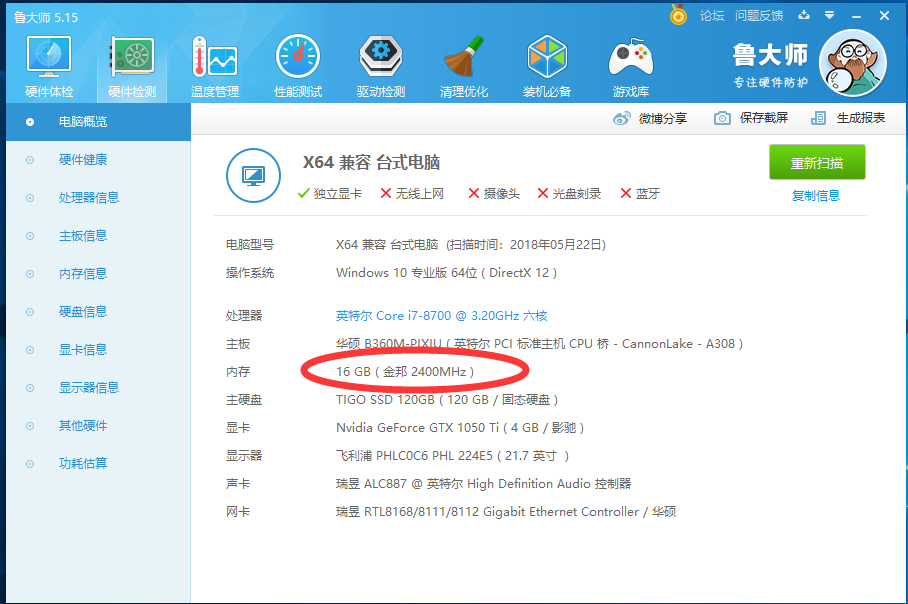Click the 16 GB 金邦 2400MHz memory text
Viewport: 908px width, 604px height.
405,372
